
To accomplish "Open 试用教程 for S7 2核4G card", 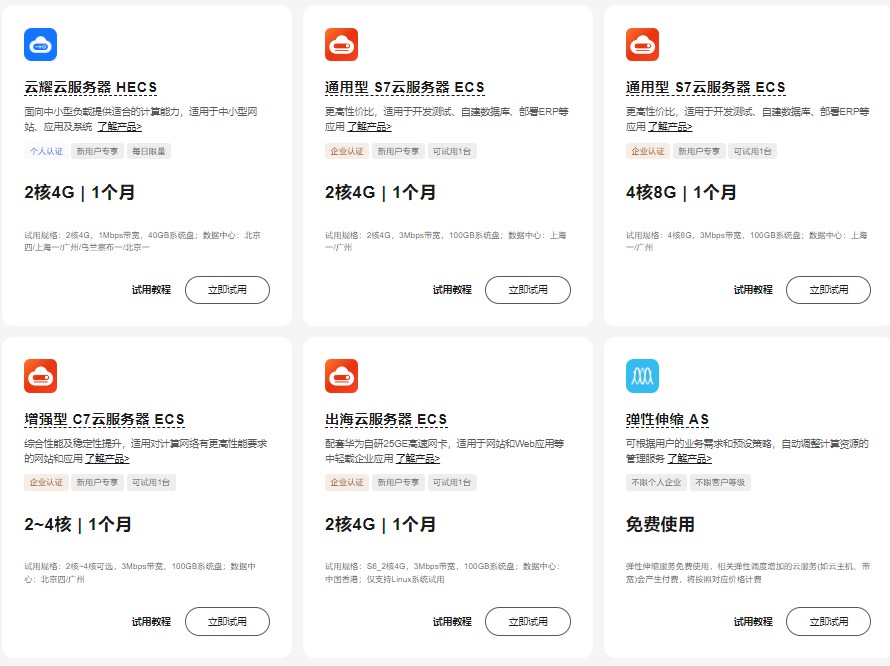I will [x=452, y=290].
